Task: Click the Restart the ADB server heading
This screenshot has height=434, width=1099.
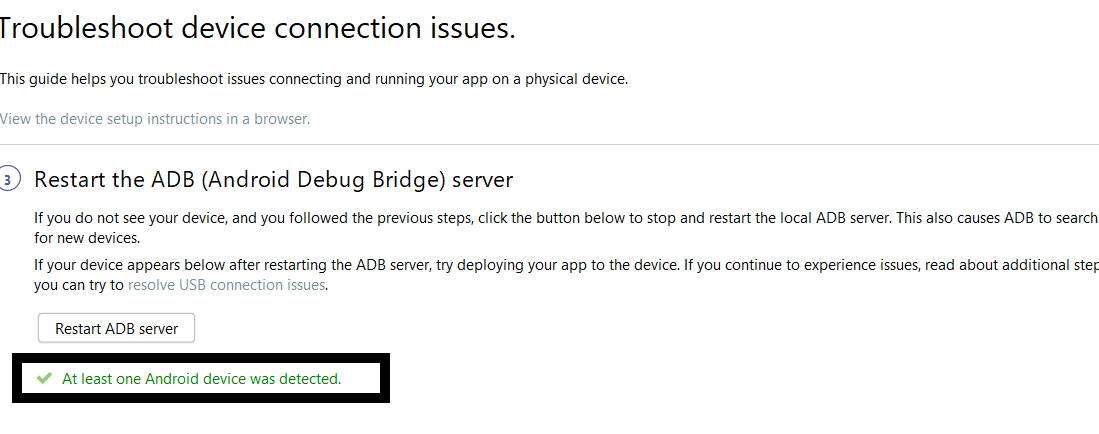Action: (273, 180)
